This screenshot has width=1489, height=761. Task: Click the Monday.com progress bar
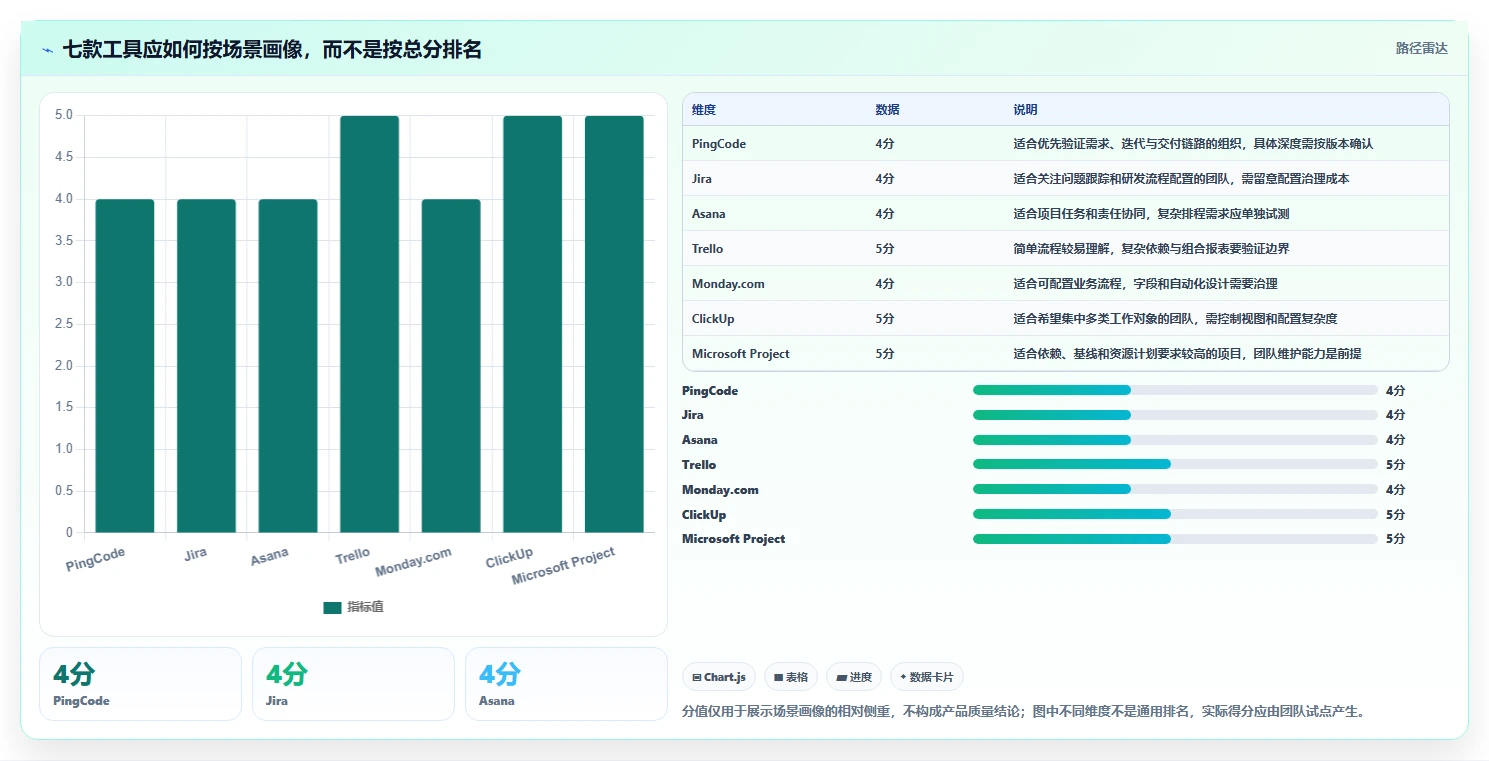click(x=1175, y=489)
